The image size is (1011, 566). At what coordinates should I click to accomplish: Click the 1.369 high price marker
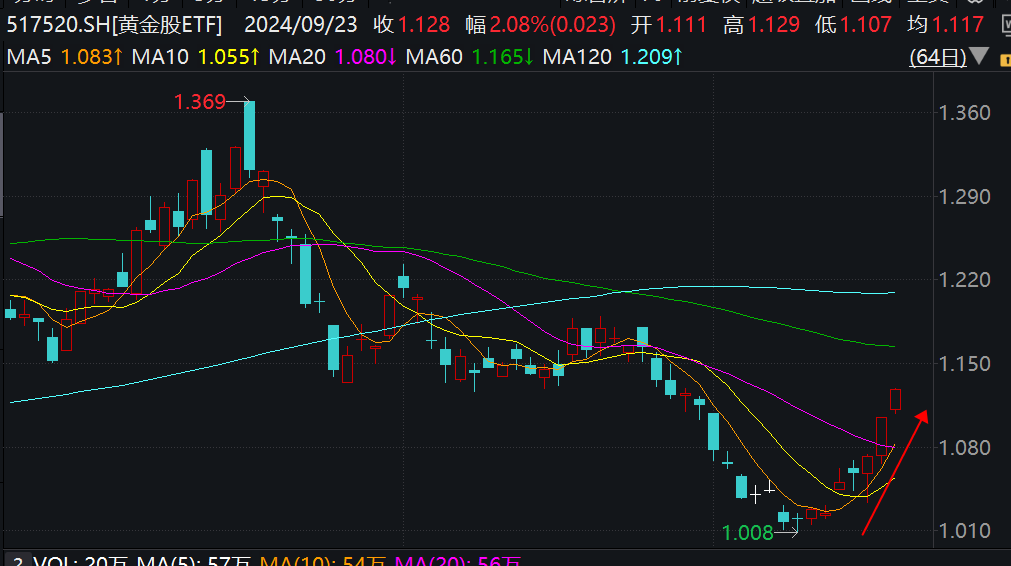click(200, 102)
